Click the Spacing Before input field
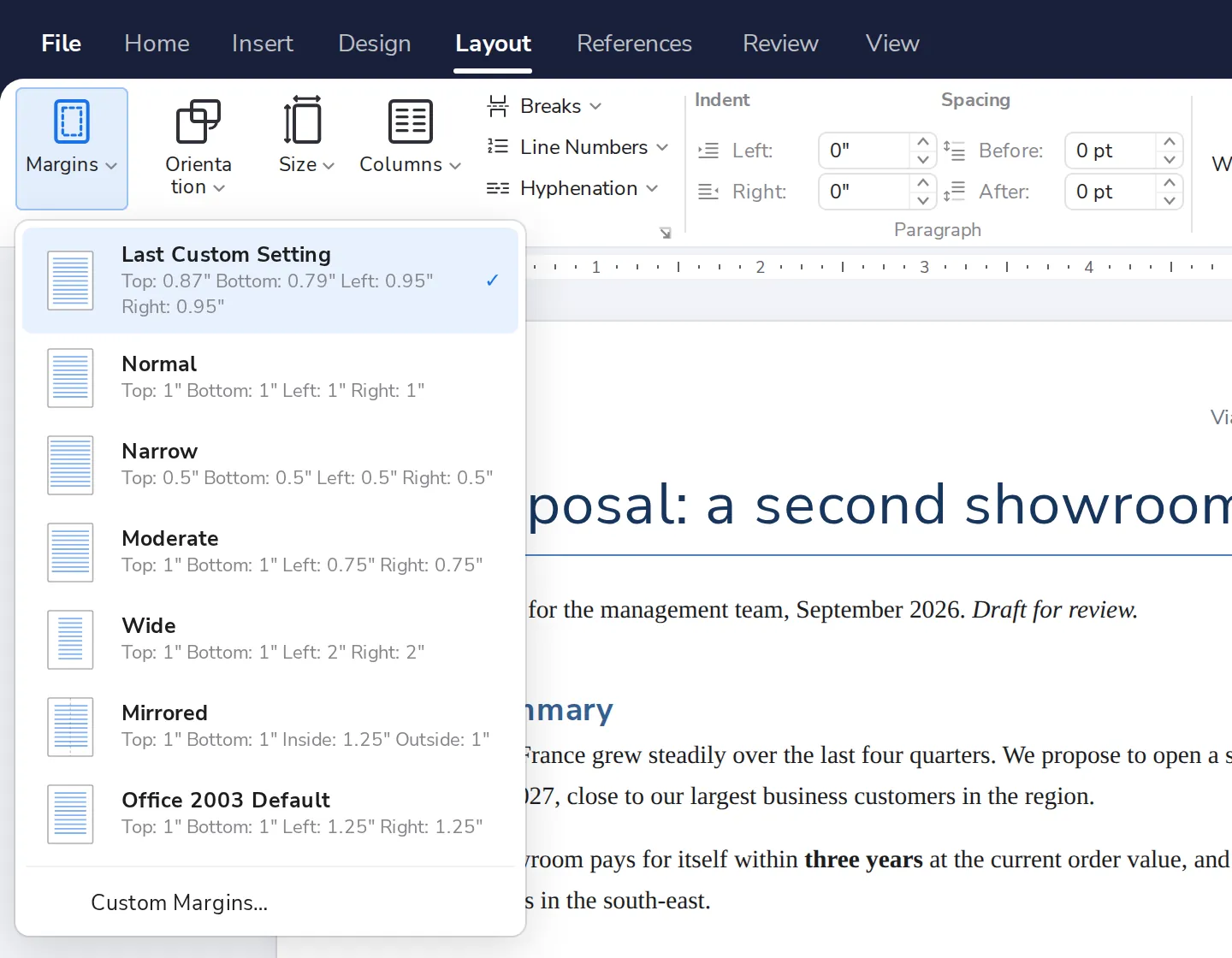 [x=1111, y=151]
